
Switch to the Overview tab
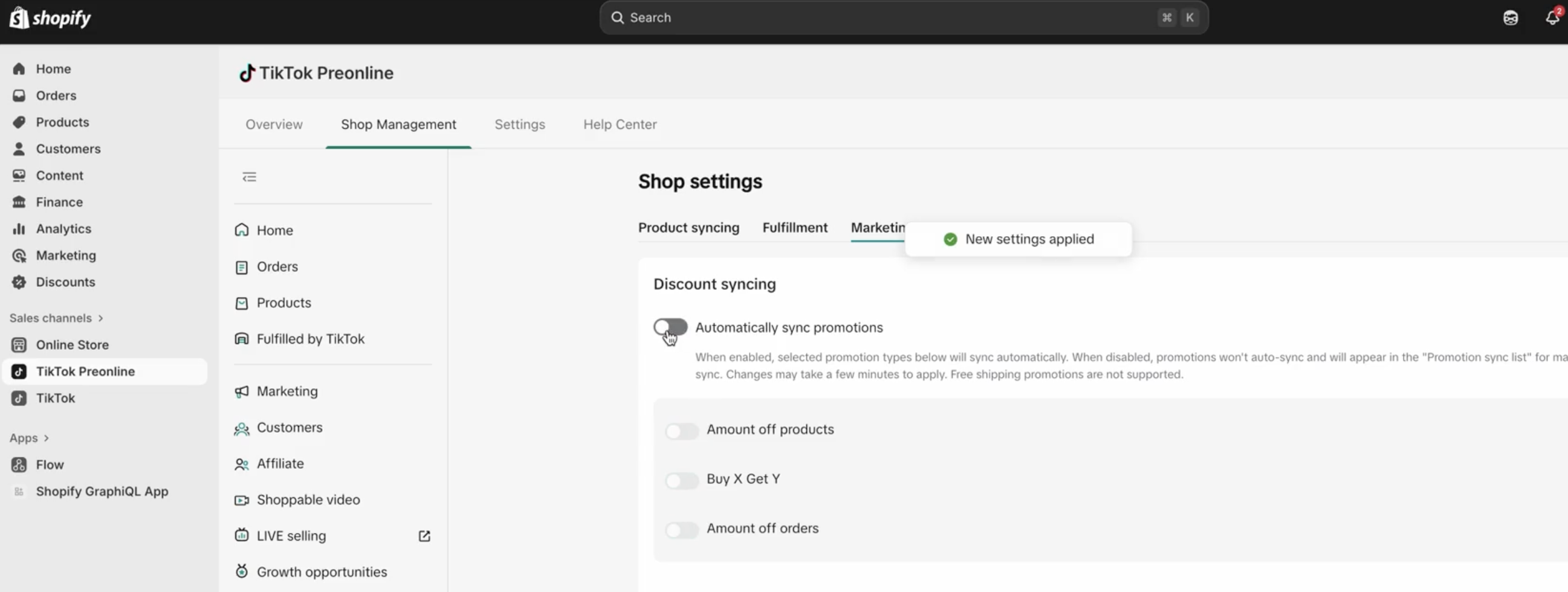point(274,124)
